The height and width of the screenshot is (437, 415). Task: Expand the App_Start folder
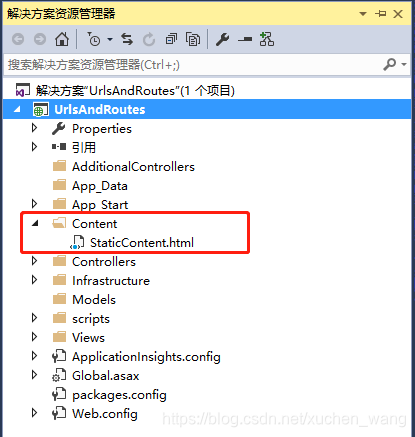34,204
